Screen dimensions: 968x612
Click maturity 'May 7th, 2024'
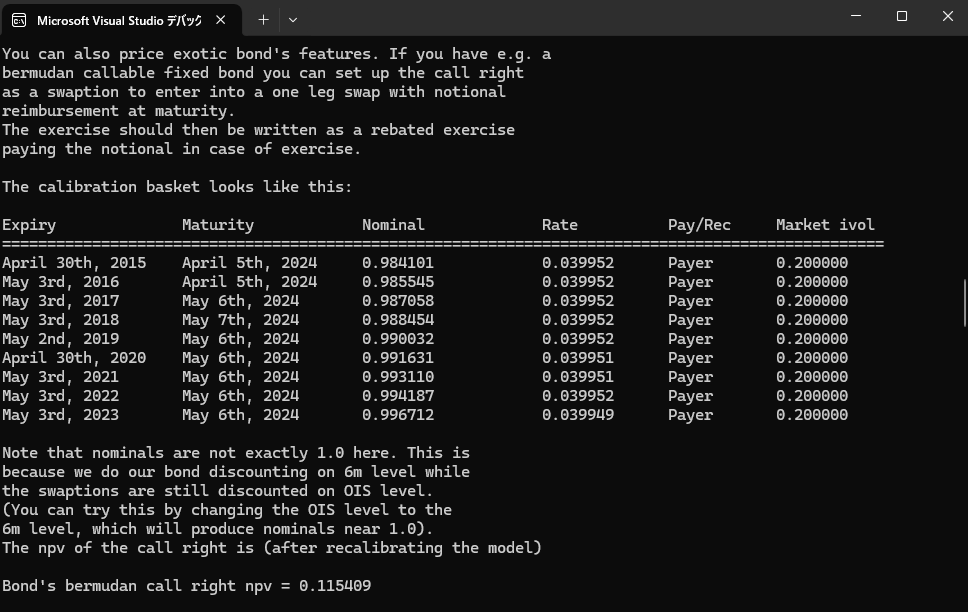tap(241, 320)
